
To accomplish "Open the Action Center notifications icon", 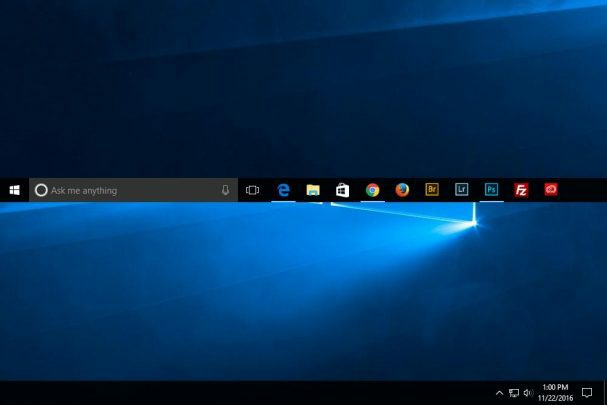I will [x=587, y=393].
